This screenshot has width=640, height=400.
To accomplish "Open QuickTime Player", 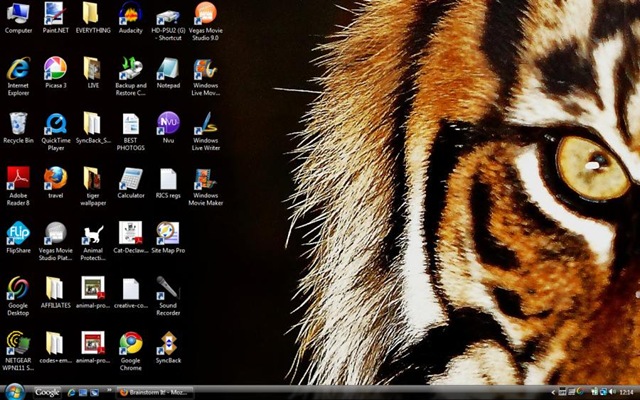I will tap(56, 131).
